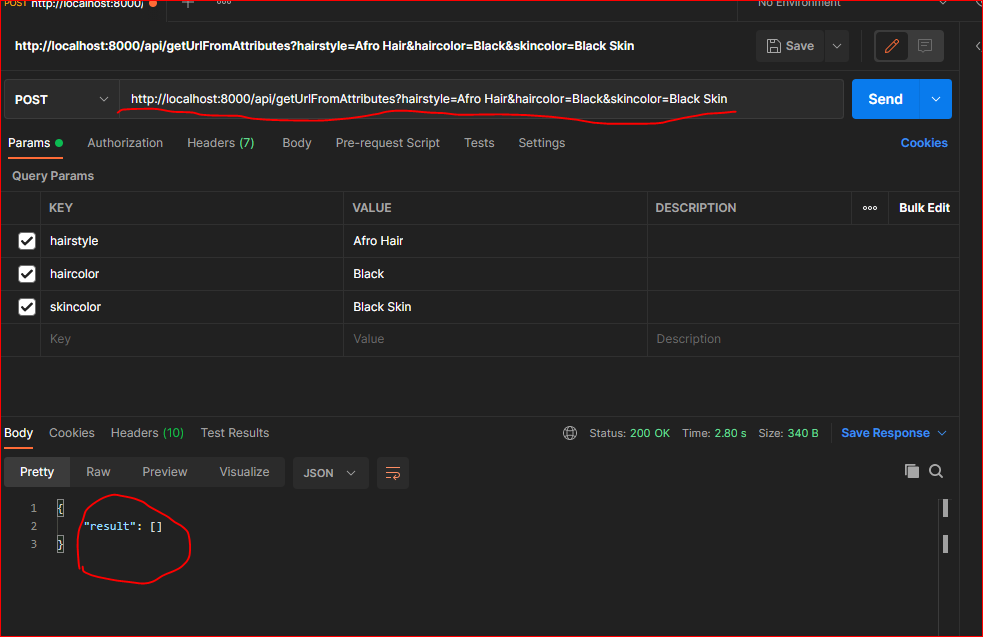
Task: Open the Settings tab
Action: [x=542, y=143]
